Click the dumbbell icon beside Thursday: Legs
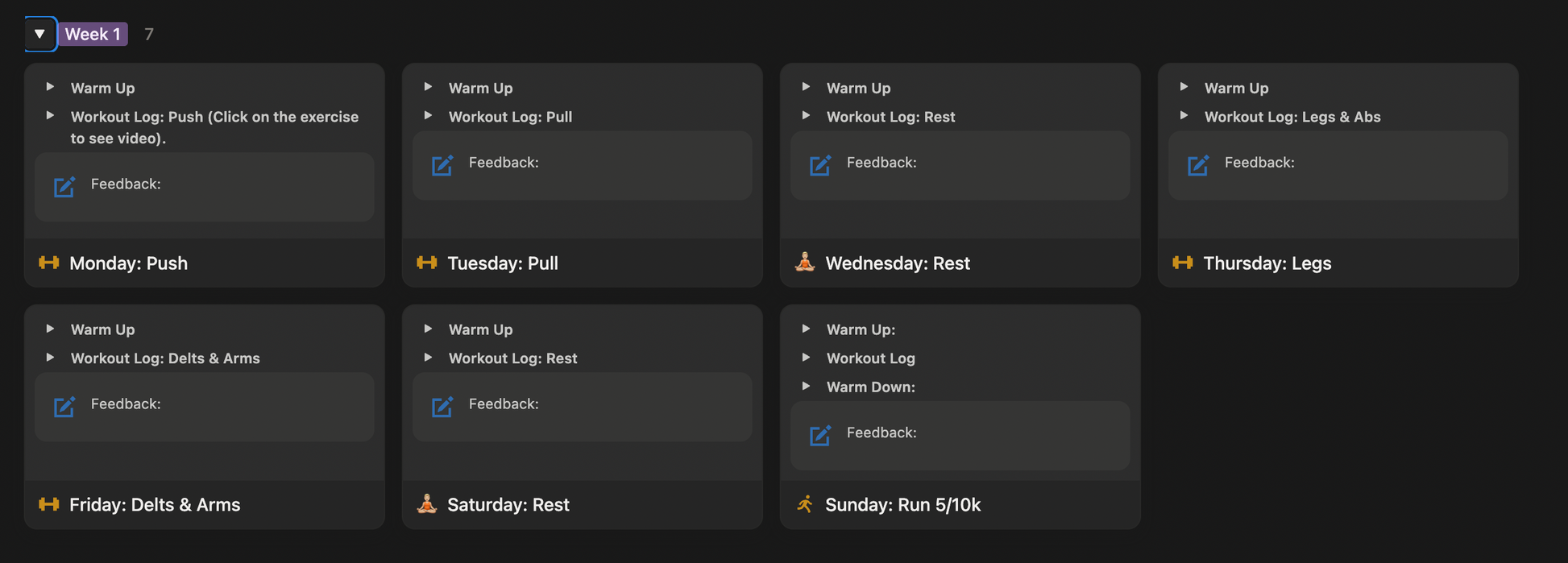The image size is (1568, 563). pyautogui.click(x=1183, y=263)
